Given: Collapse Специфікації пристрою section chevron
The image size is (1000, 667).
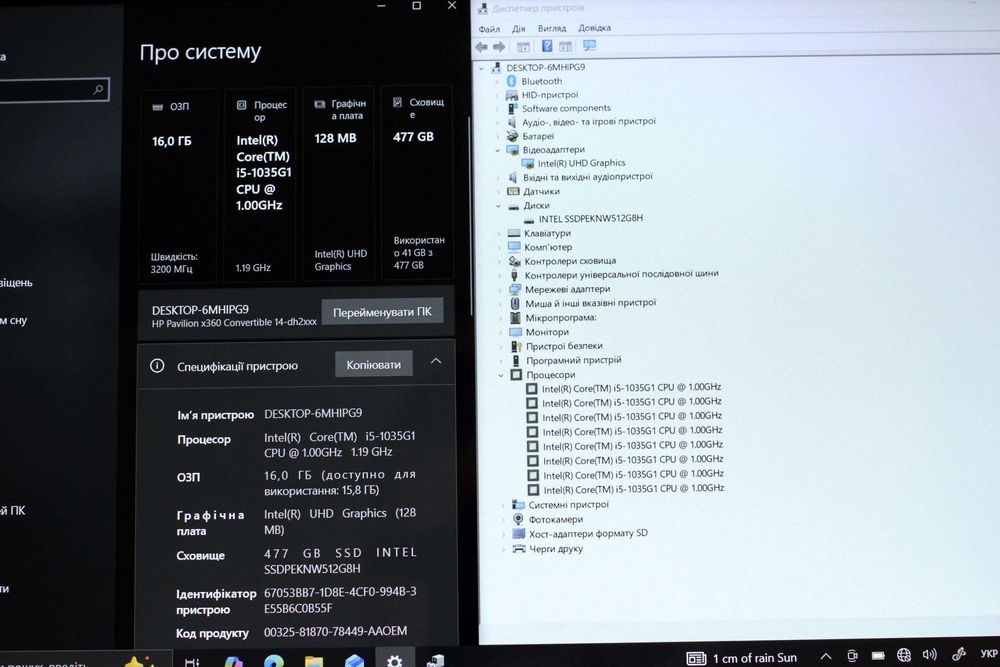Looking at the screenshot, I should pos(436,362).
